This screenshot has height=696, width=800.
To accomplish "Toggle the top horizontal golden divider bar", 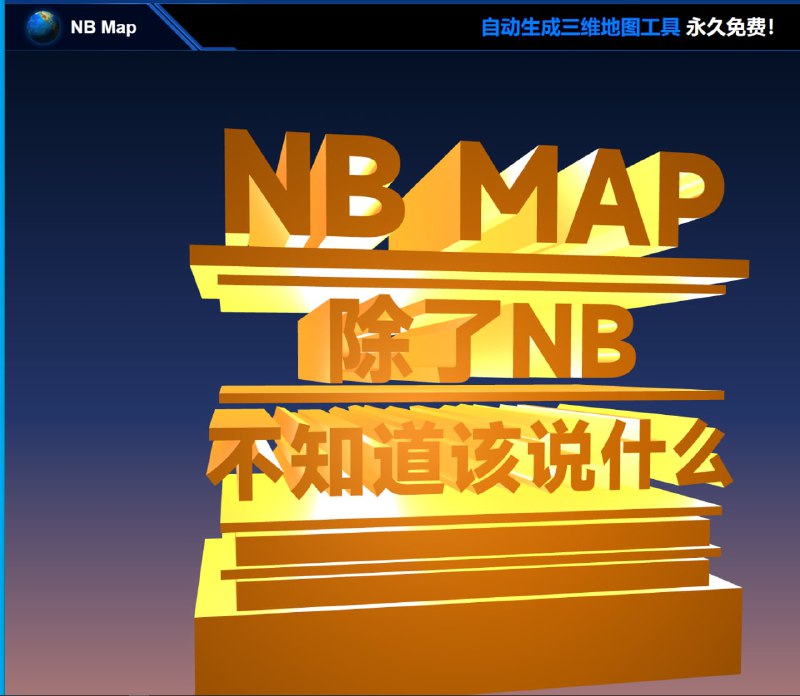I will point(460,265).
